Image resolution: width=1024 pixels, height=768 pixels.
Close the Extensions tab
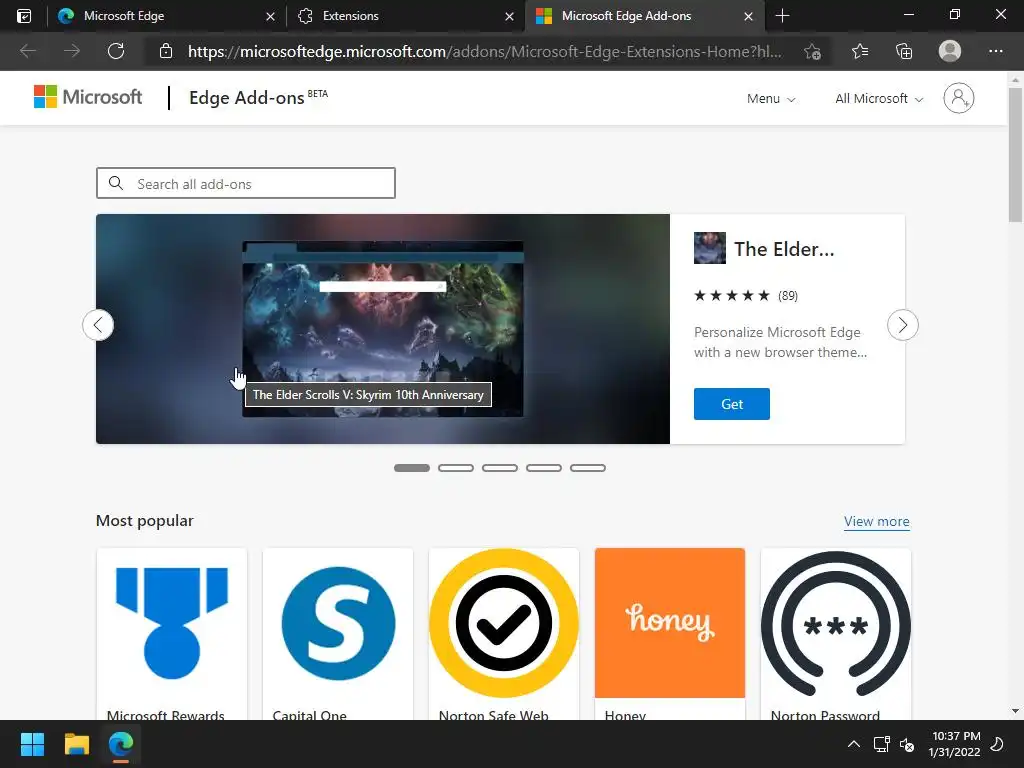tap(509, 16)
